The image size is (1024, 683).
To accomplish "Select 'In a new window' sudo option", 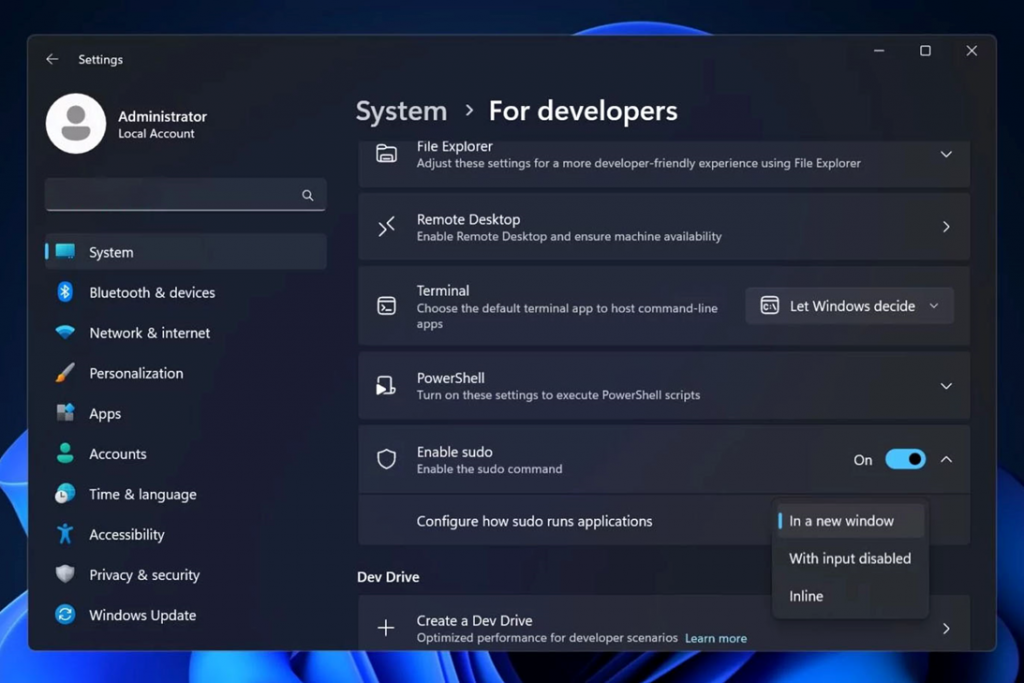I will point(850,520).
